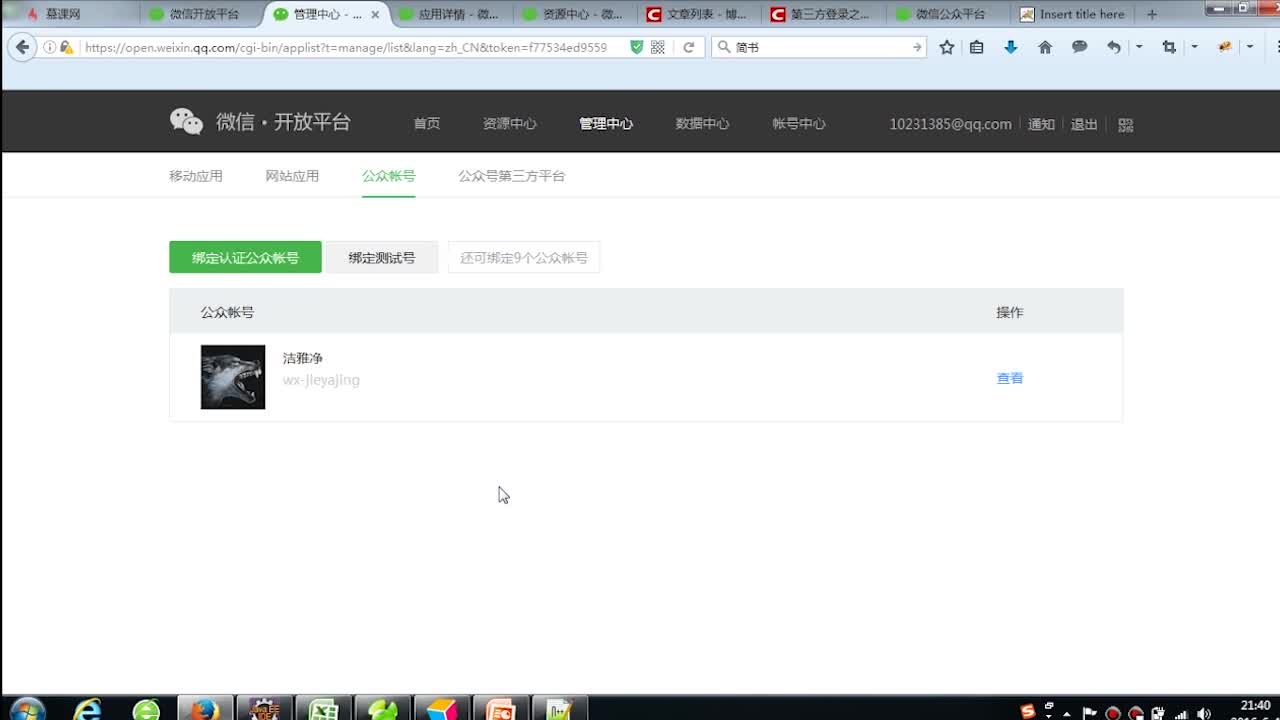Screen dimensions: 1280x720
Task: Select the 公众号第三方平台 sub-tab
Action: [512, 176]
